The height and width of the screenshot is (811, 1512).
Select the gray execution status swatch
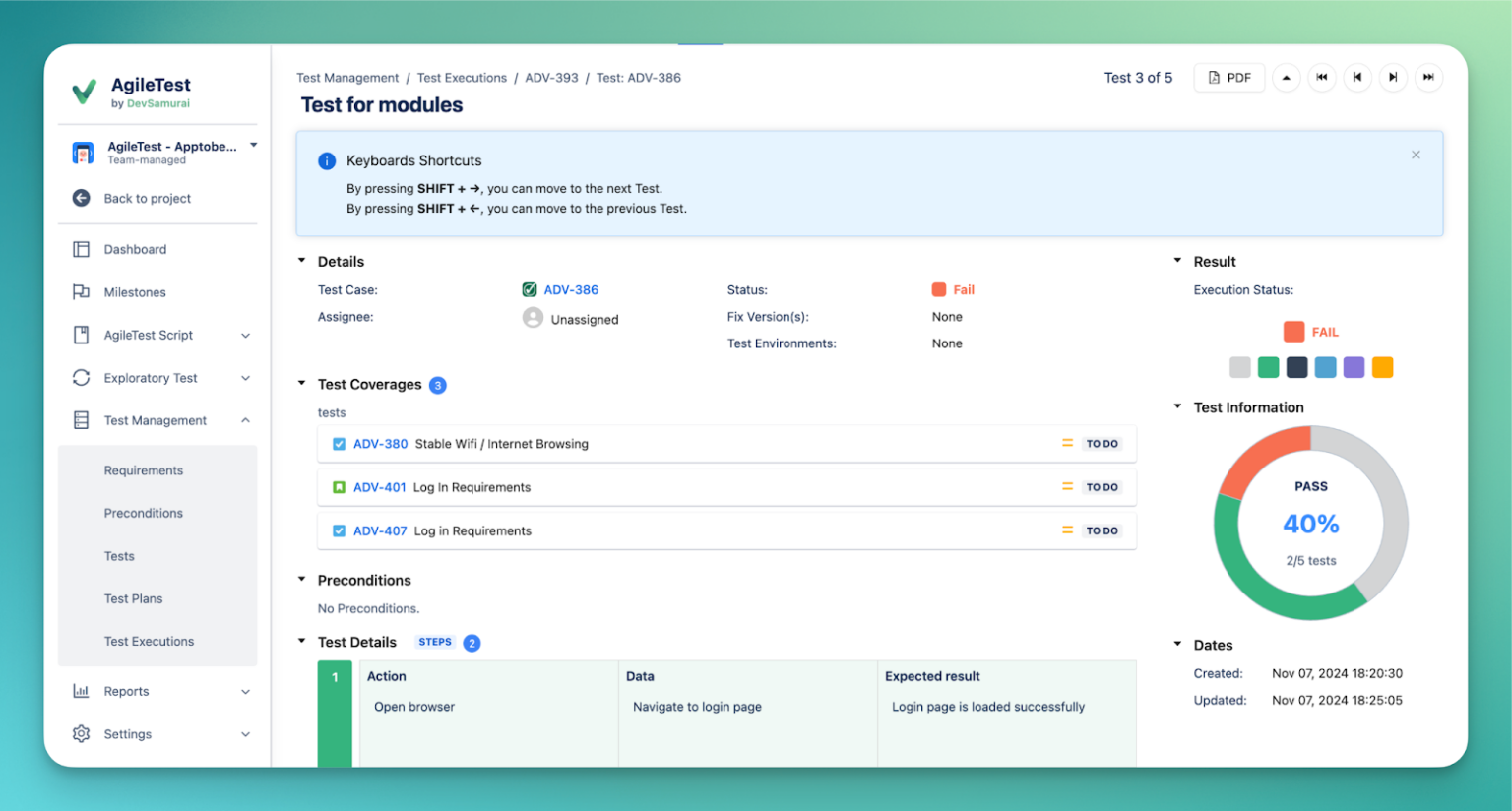(1240, 367)
